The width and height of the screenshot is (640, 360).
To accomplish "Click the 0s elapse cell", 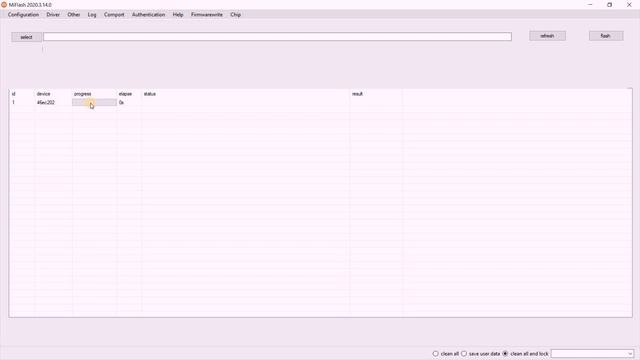I will 121,102.
